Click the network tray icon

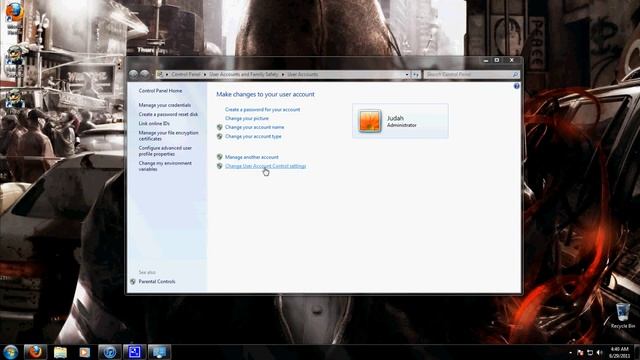(590, 352)
